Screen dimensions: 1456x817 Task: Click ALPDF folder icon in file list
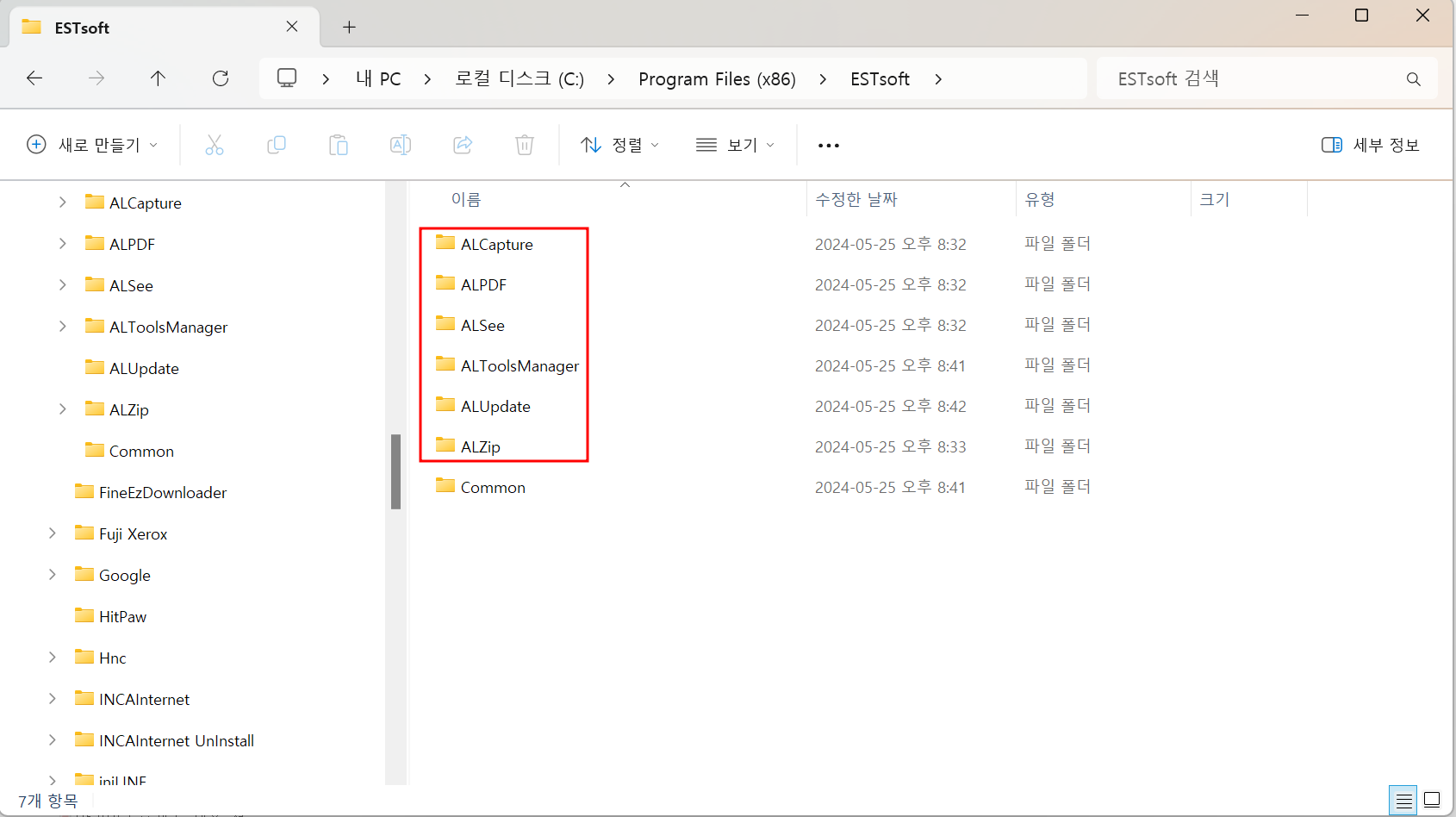tap(445, 284)
